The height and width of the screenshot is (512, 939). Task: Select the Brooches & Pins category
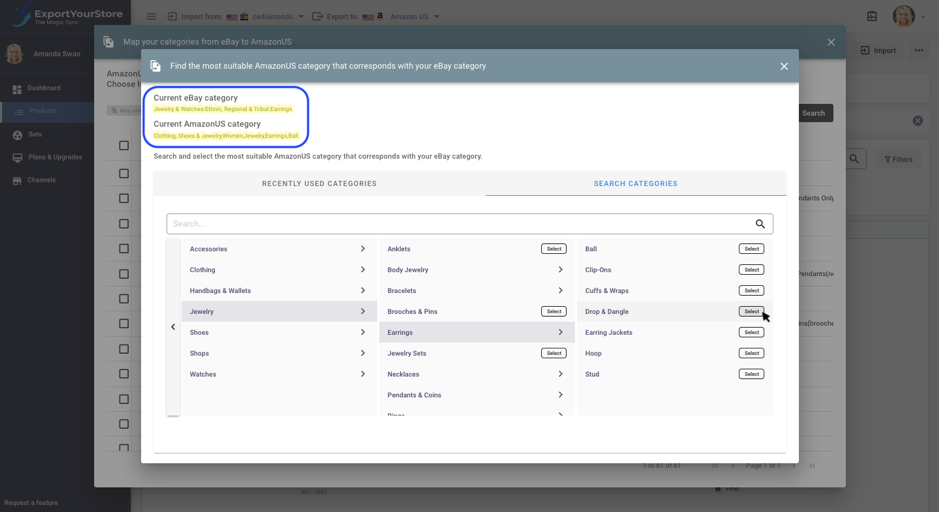pos(554,312)
